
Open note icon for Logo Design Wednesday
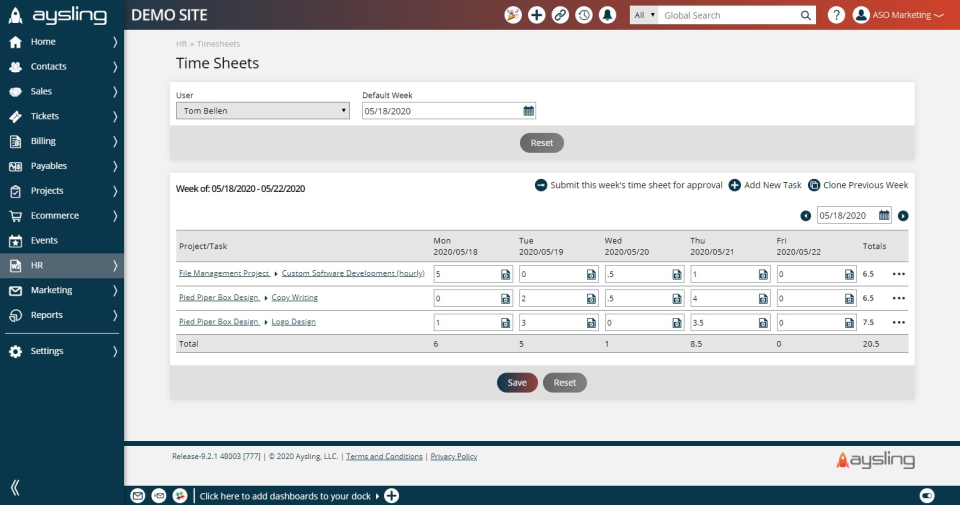(677, 323)
